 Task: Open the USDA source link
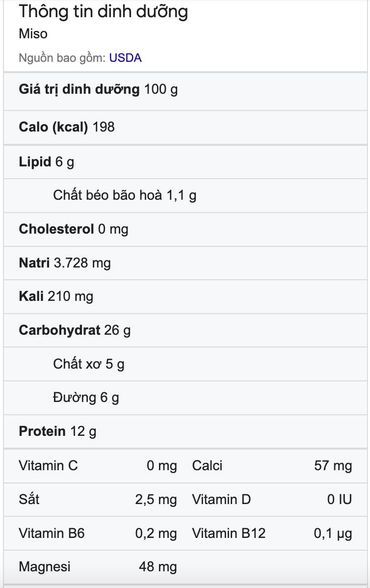click(x=125, y=58)
